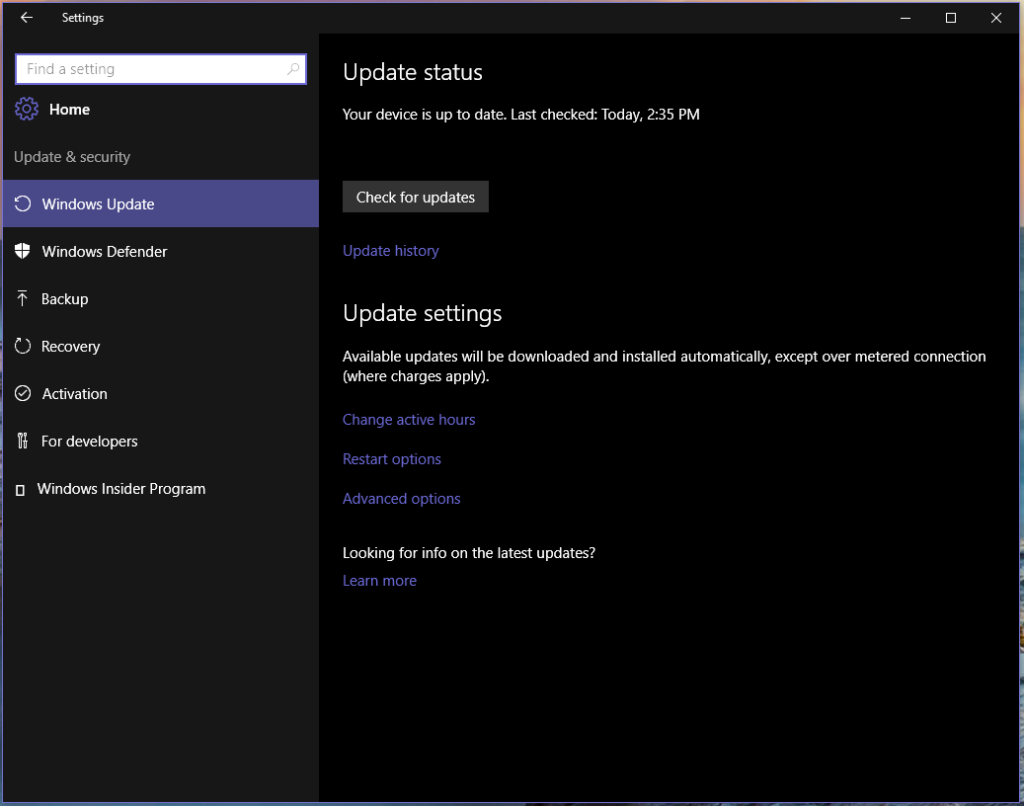Click the search magnifier icon

coord(293,69)
